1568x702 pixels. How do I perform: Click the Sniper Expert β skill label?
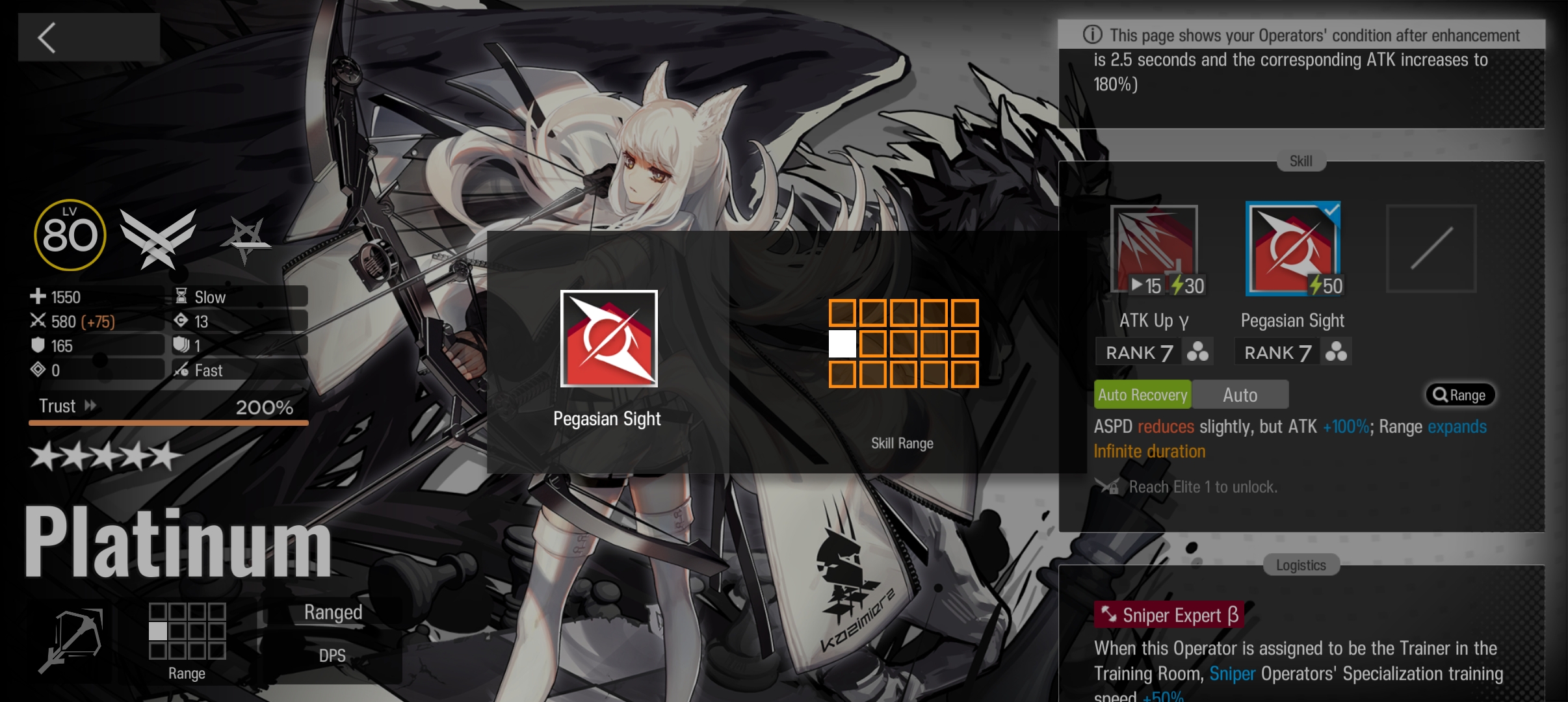tap(1169, 615)
